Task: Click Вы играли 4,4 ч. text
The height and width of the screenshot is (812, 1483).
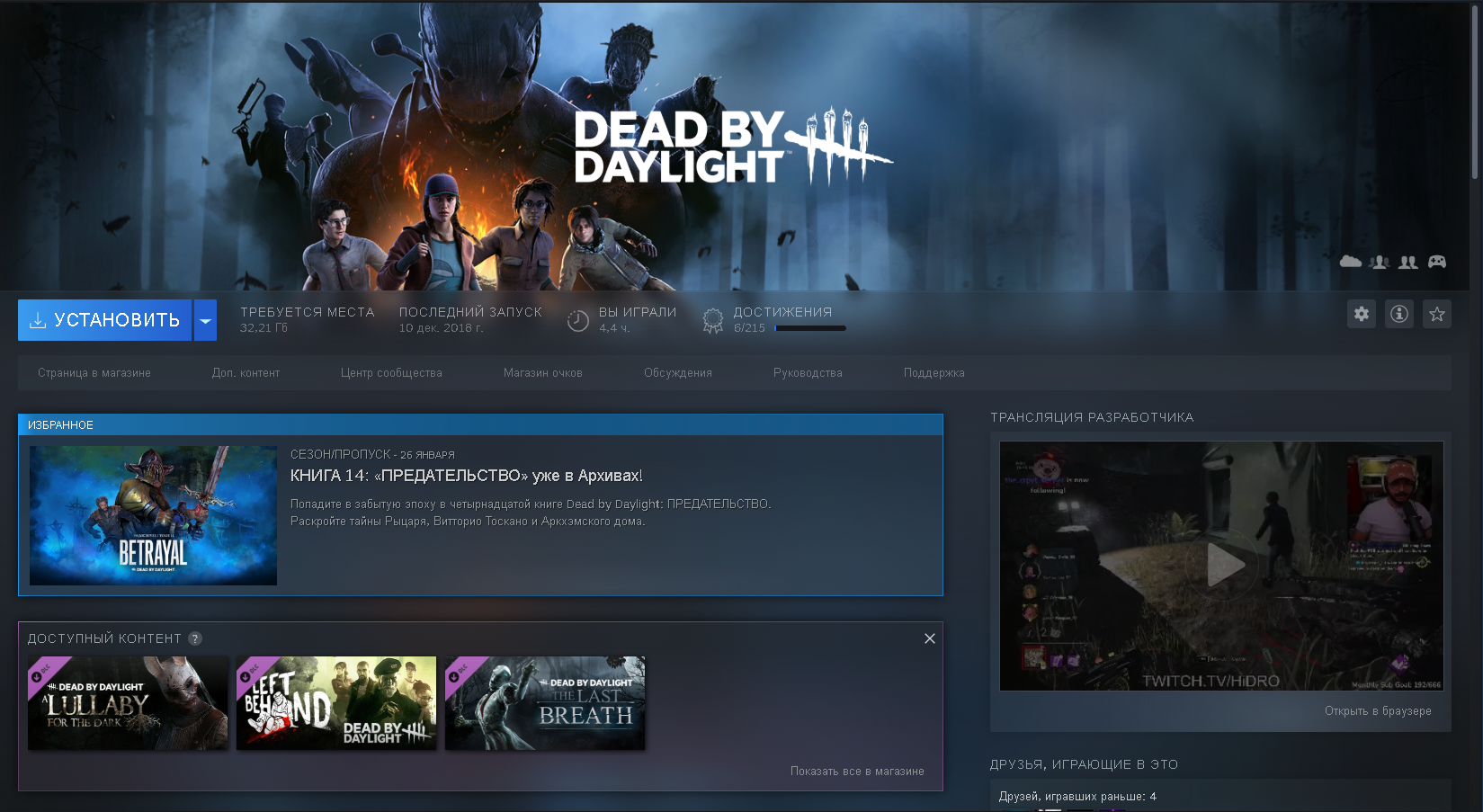Action: click(638, 319)
